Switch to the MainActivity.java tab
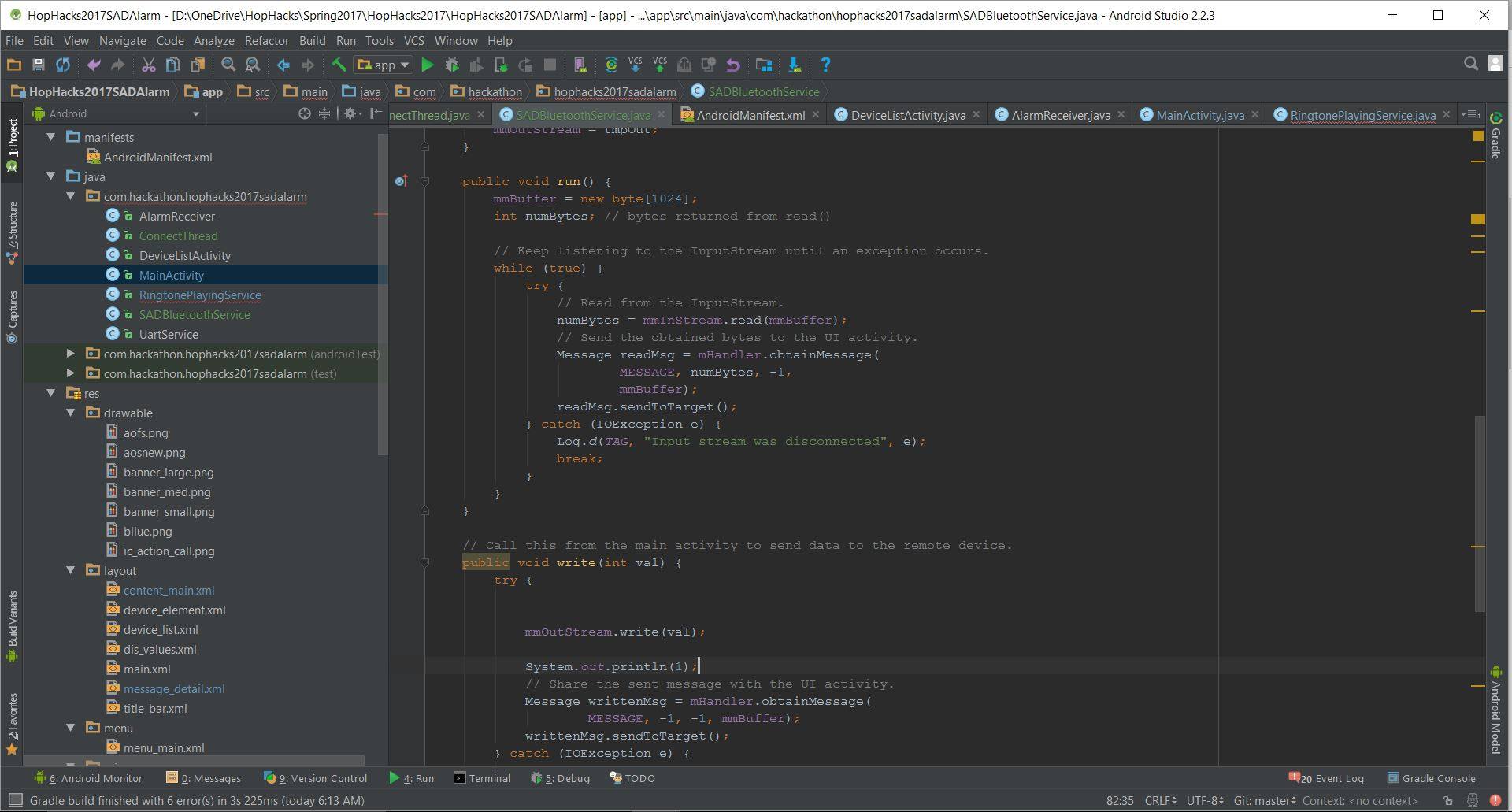This screenshot has width=1512, height=812. (1199, 115)
